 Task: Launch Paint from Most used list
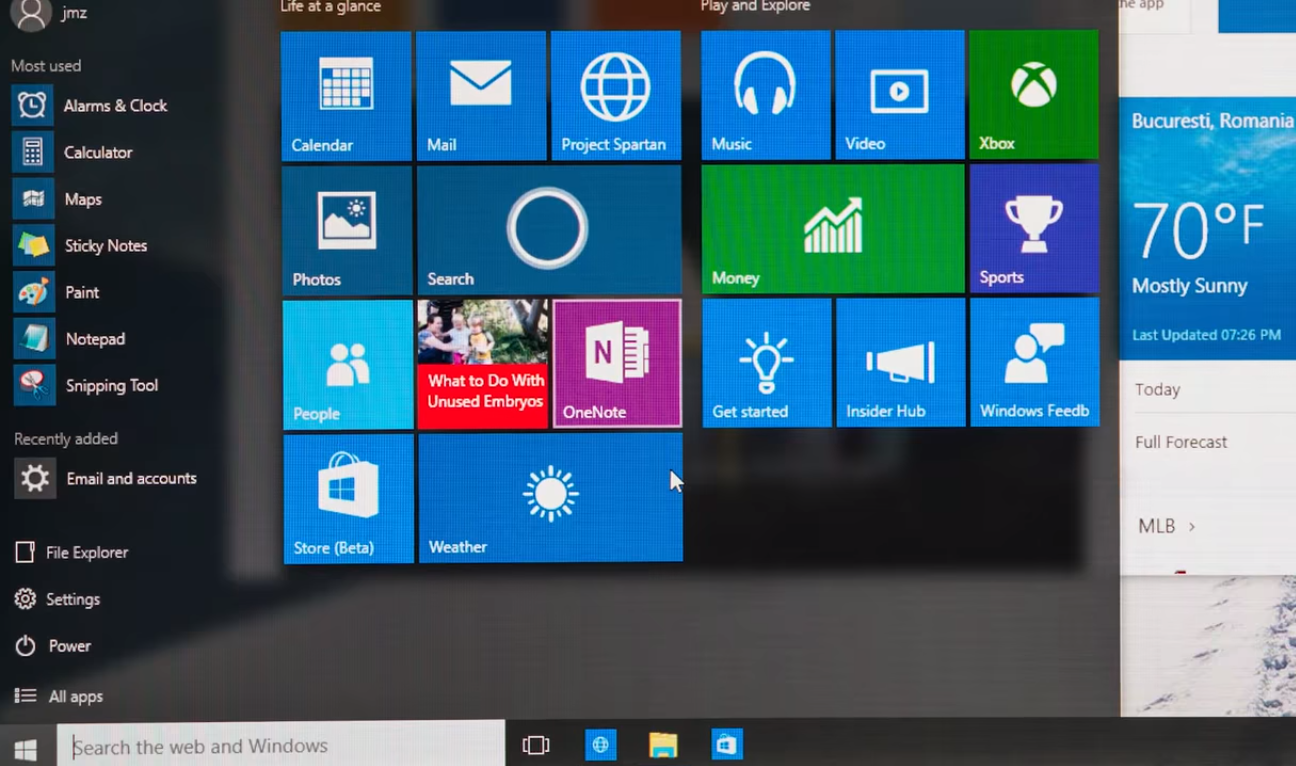coord(57,292)
